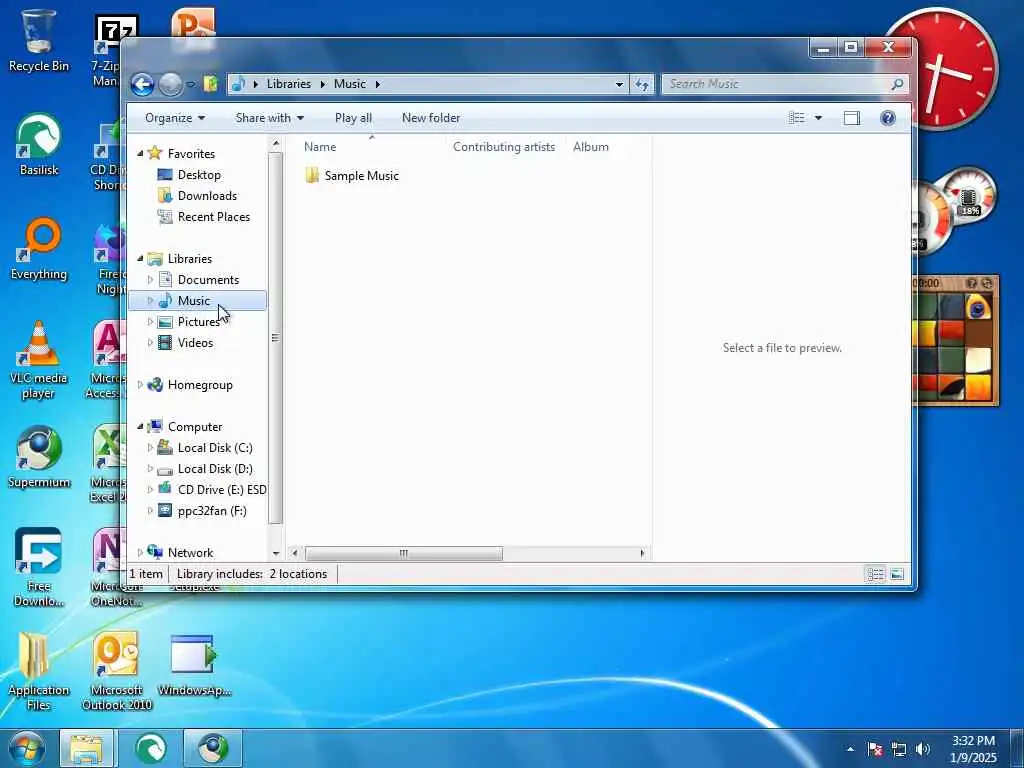The width and height of the screenshot is (1024, 768).
Task: Open the recent pages dropdown arrow
Action: click(191, 84)
